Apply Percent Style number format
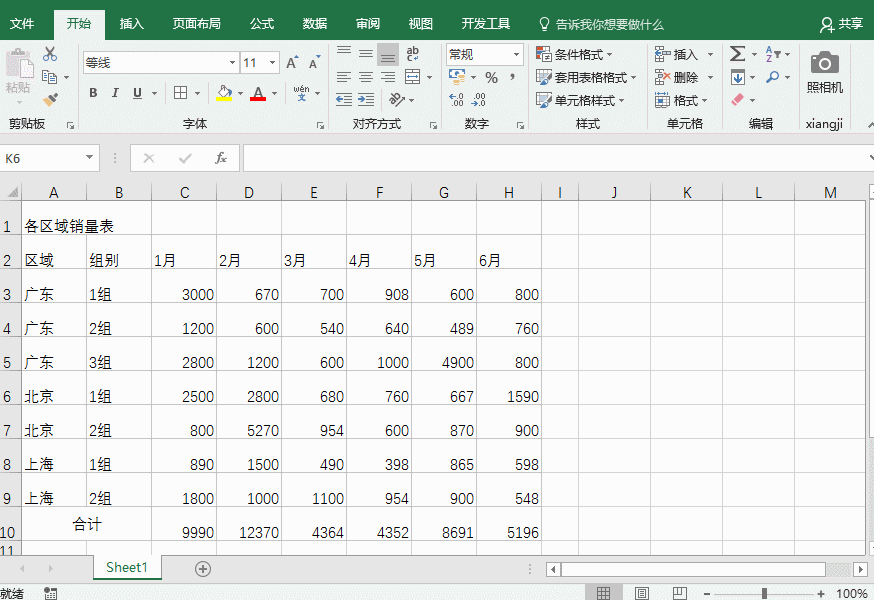The width and height of the screenshot is (874, 600). [491, 77]
